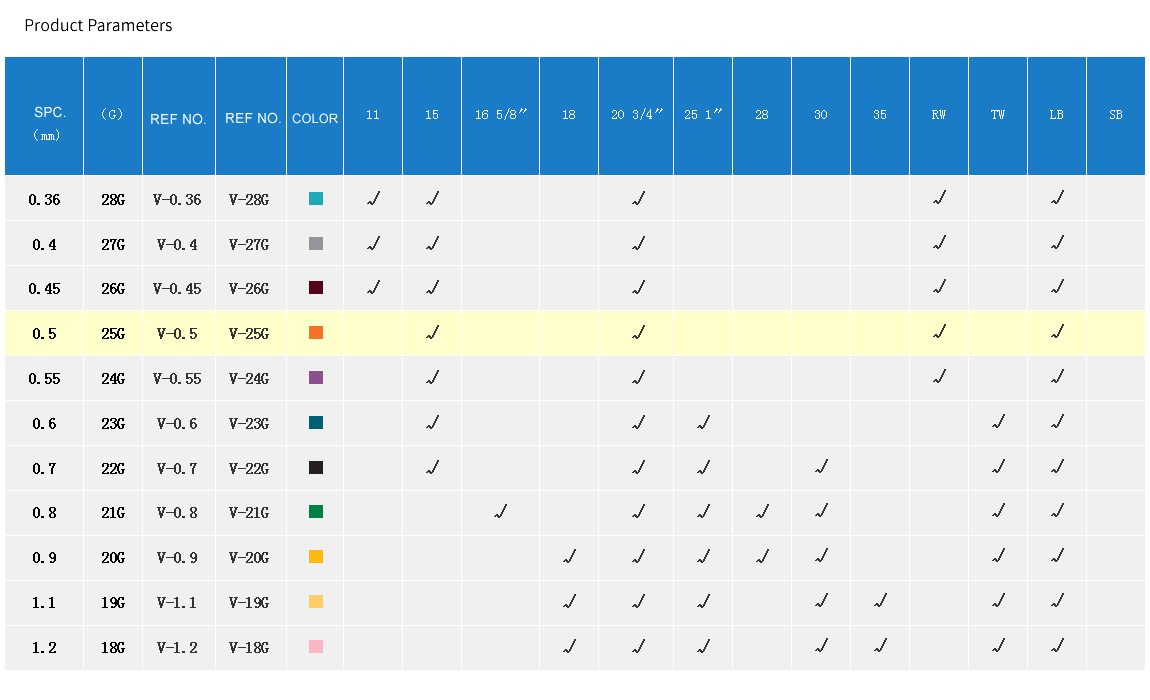Select the RW checkmark in the highlighted 25G row
Viewport: 1150px width, 700px height.
tap(939, 333)
